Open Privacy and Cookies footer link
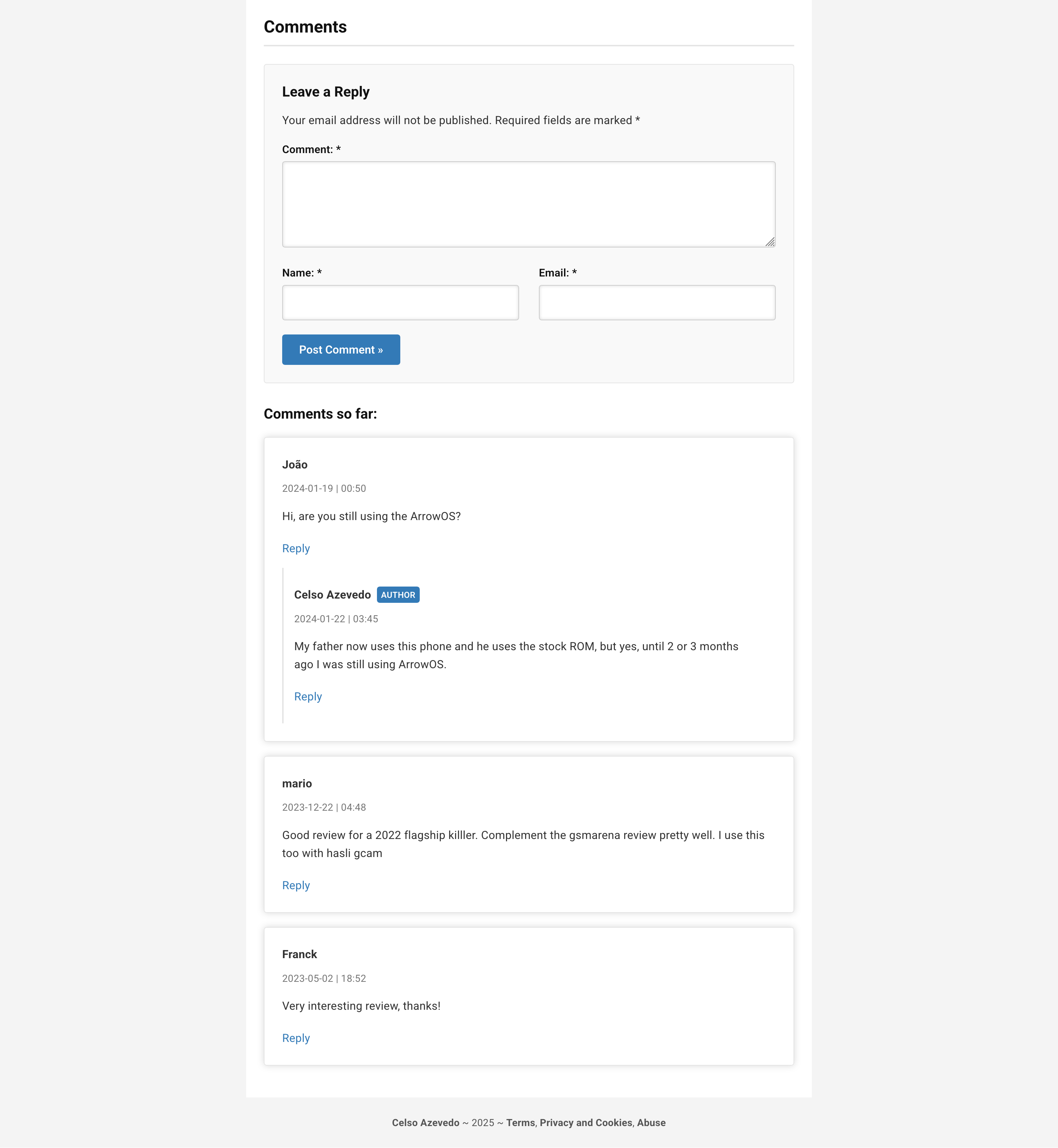The image size is (1058, 1148). click(586, 1122)
